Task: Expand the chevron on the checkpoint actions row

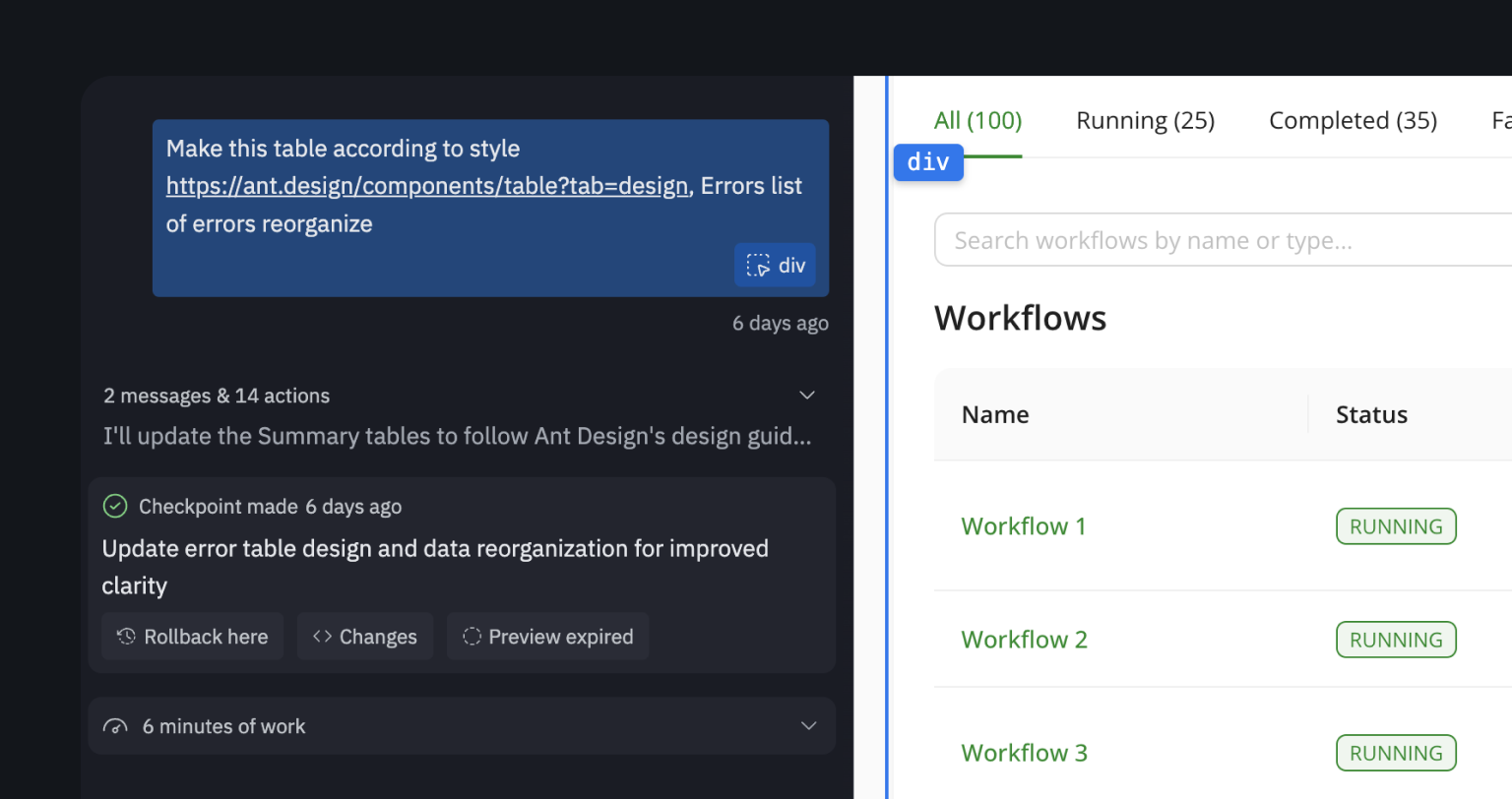Action: 807,395
